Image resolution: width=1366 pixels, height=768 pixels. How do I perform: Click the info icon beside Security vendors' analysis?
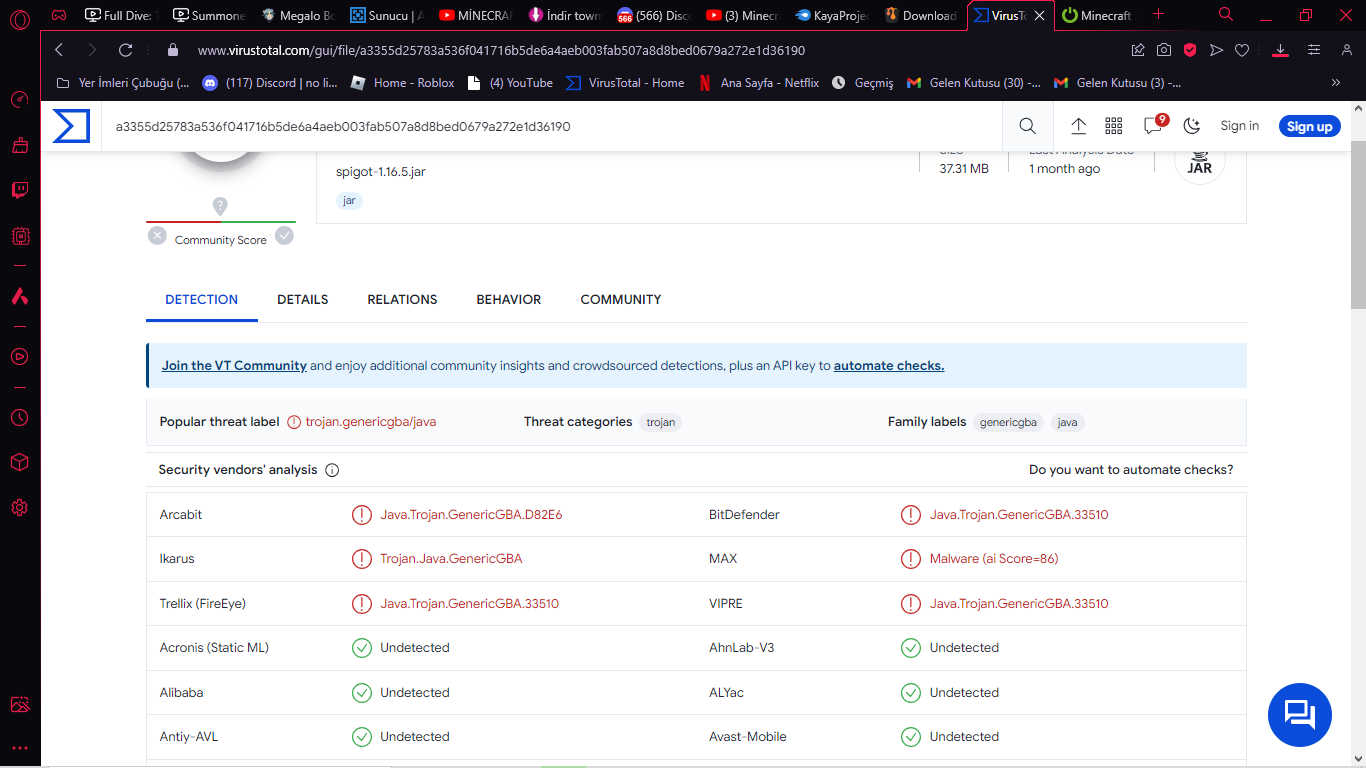[x=332, y=470]
